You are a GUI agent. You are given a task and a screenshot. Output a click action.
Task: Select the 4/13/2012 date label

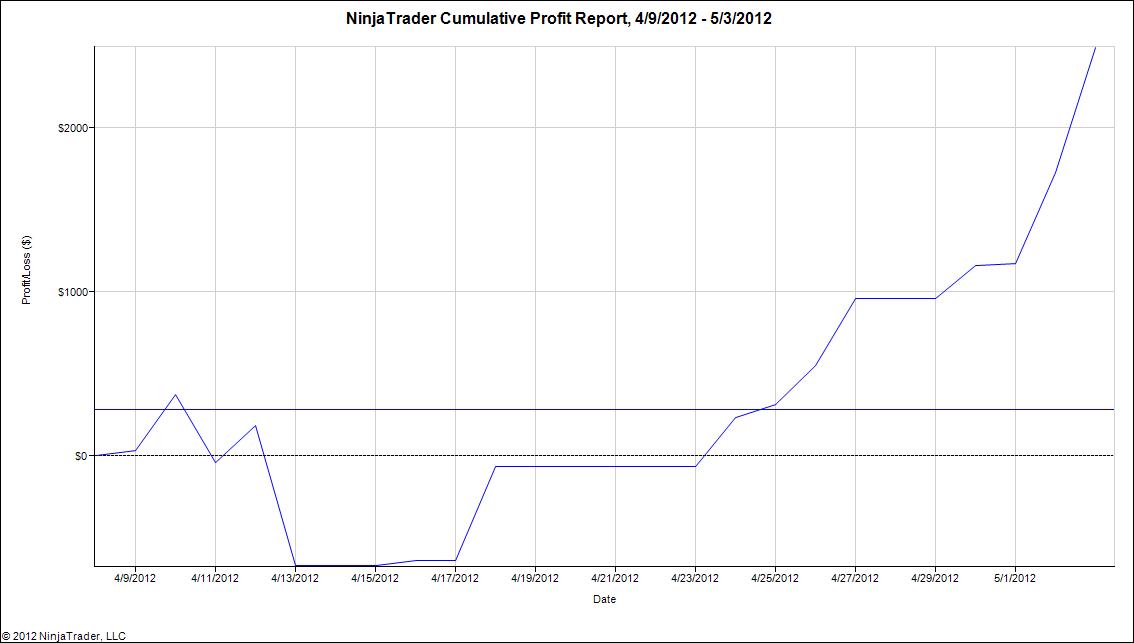pos(295,578)
